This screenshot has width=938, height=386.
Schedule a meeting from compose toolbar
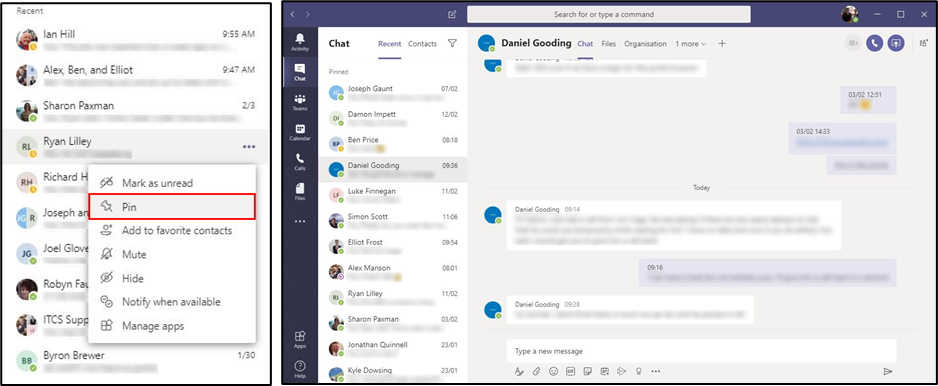605,372
